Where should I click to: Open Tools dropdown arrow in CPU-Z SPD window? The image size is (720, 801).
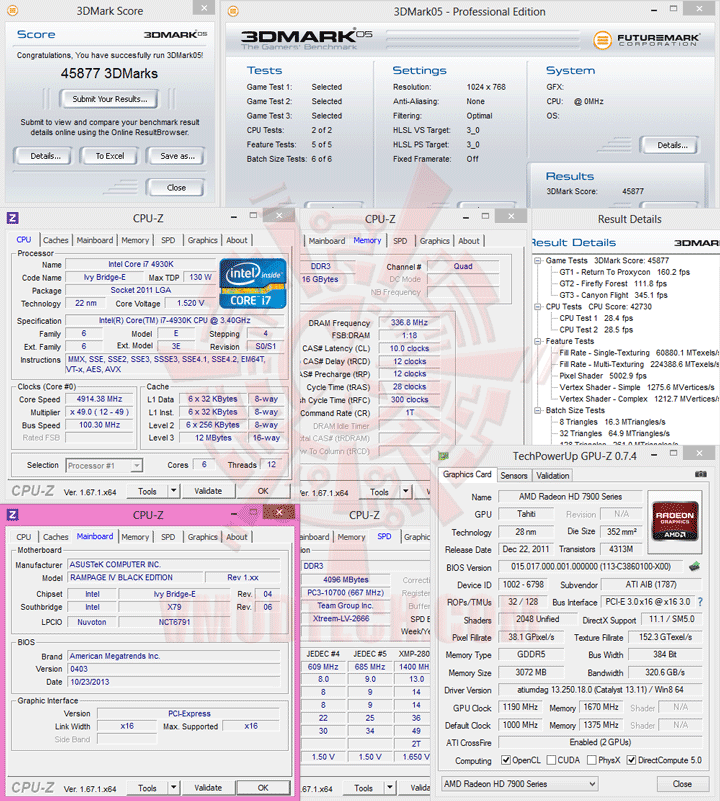click(389, 788)
